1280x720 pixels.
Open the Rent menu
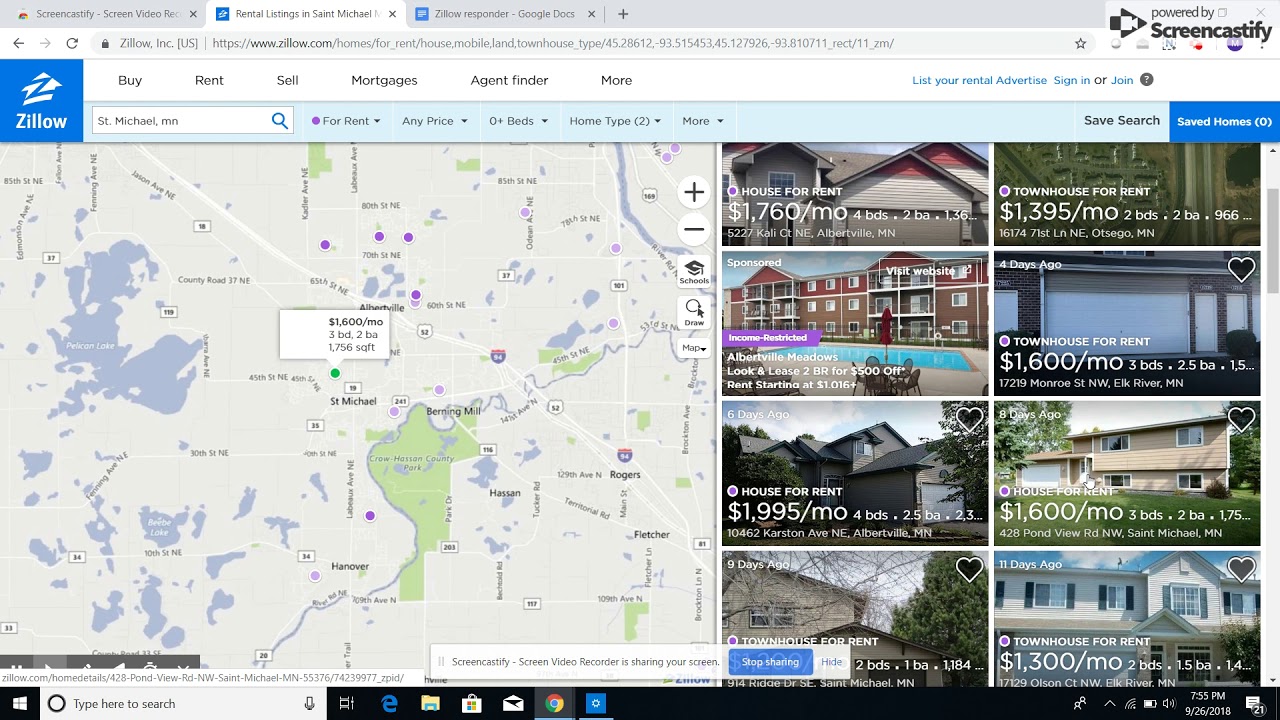209,80
